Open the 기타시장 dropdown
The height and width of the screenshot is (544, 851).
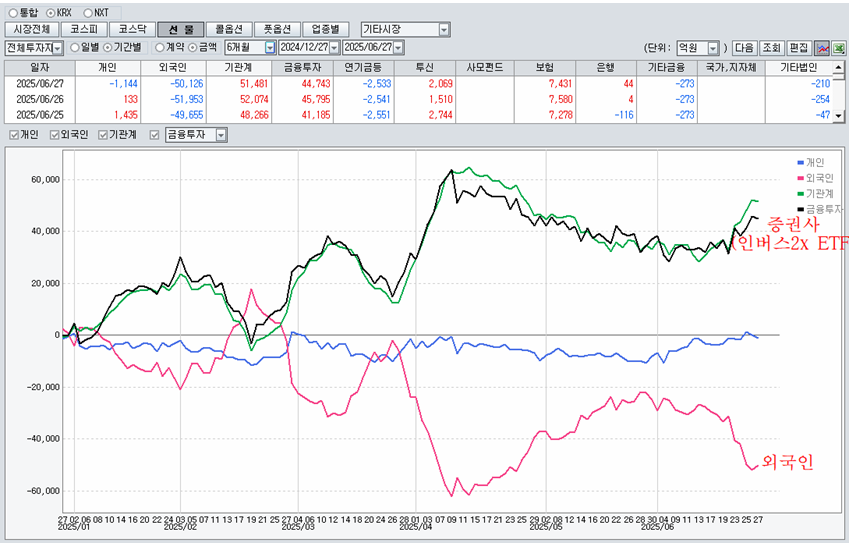pos(444,30)
